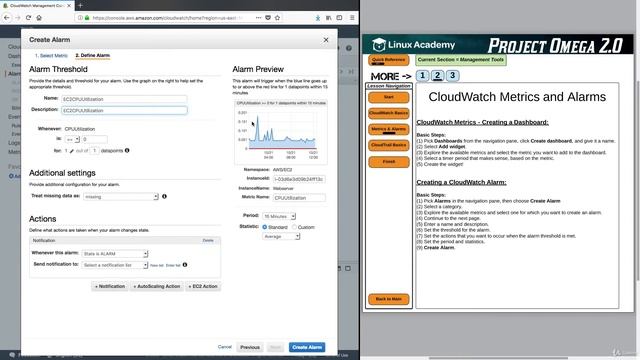The image size is (640, 360).
Task: Open the Metrics & Alarms lesson
Action: [x=389, y=129]
